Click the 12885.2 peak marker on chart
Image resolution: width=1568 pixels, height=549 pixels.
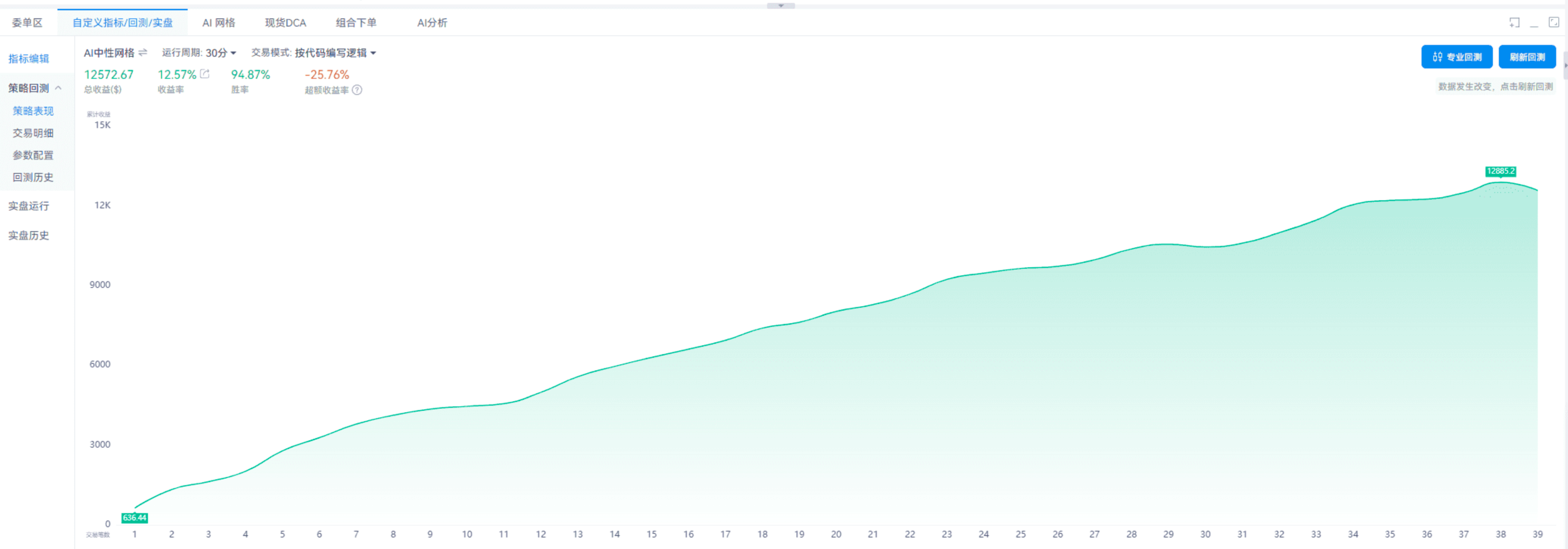[1501, 171]
